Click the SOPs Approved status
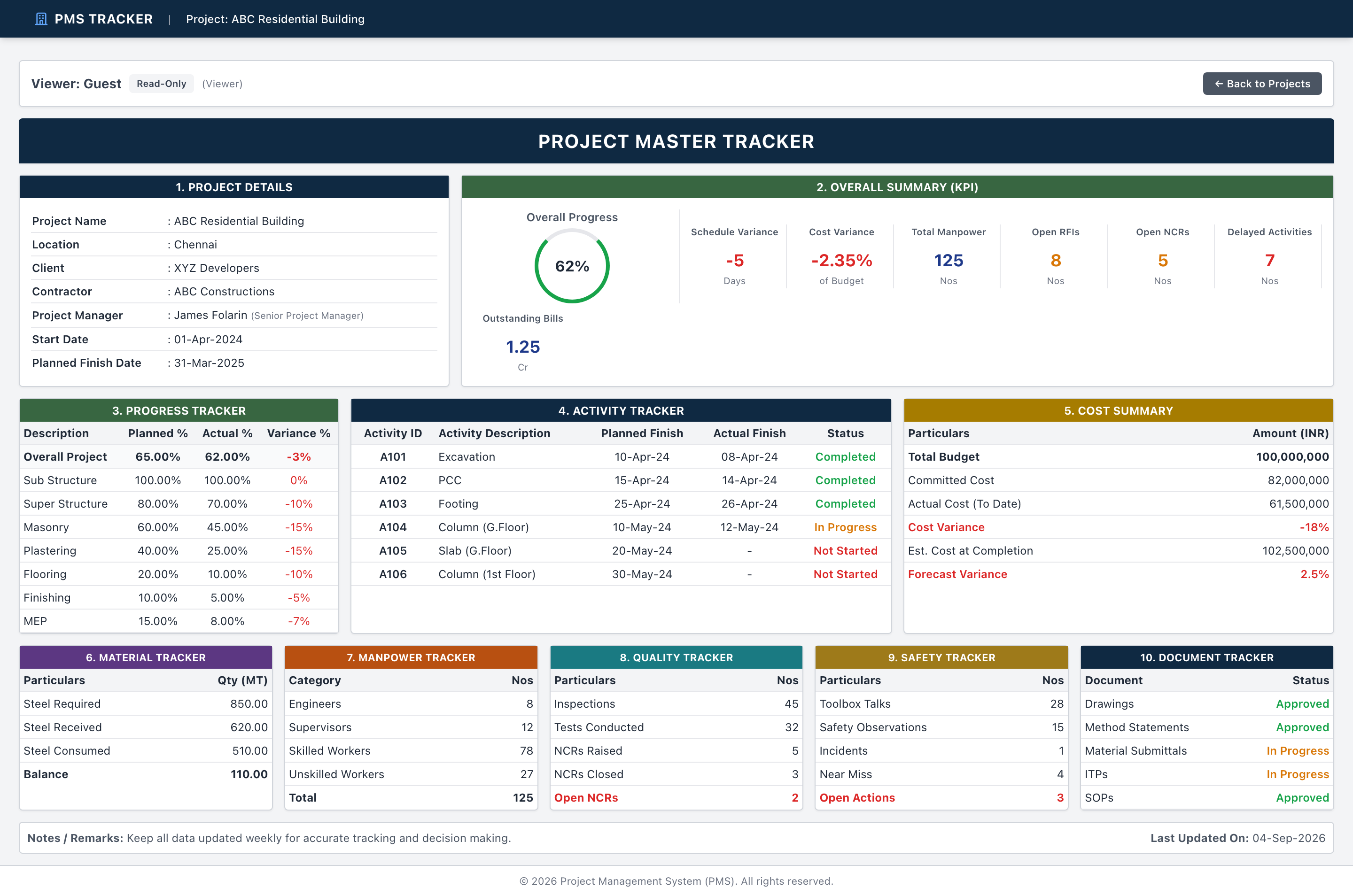The height and width of the screenshot is (896, 1353). pyautogui.click(x=1302, y=797)
